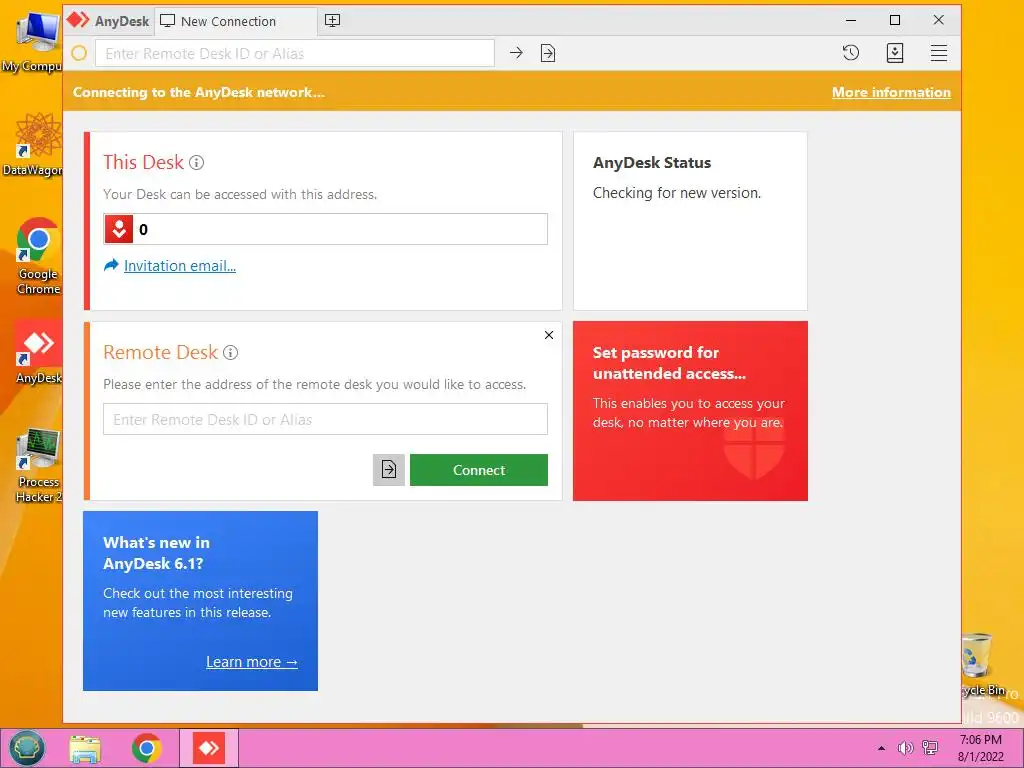The image size is (1024, 768).
Task: Open the Process Hacker 2 desktop shortcut
Action: (x=39, y=466)
